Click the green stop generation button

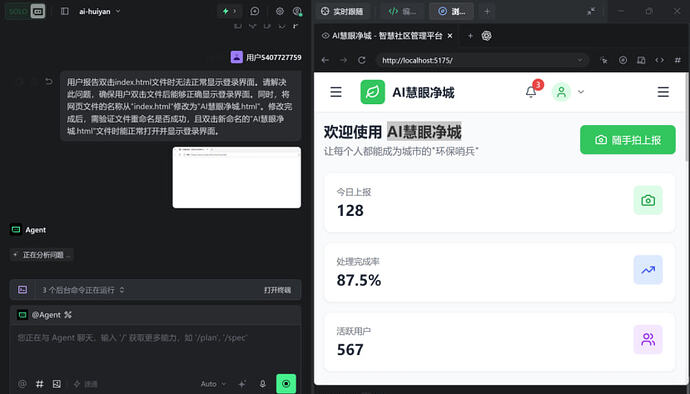[x=286, y=383]
